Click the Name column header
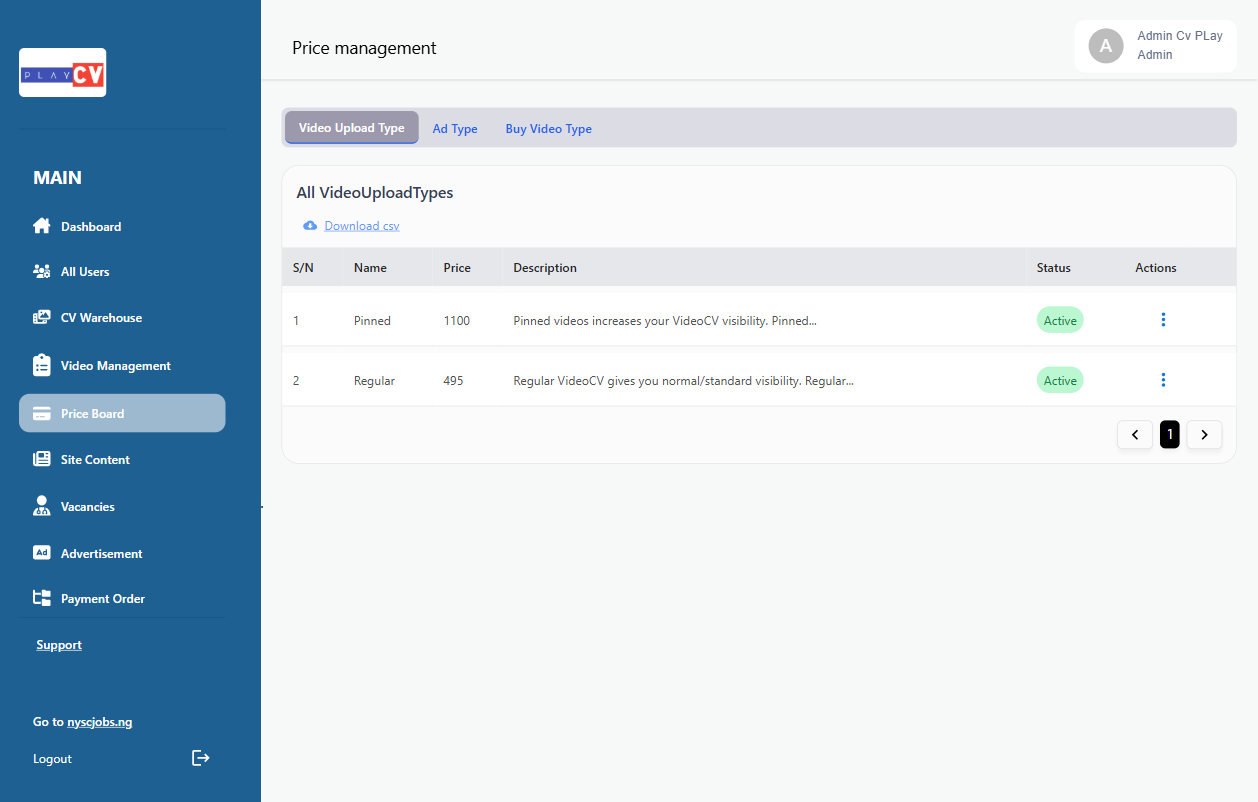This screenshot has width=1258, height=802. click(370, 267)
